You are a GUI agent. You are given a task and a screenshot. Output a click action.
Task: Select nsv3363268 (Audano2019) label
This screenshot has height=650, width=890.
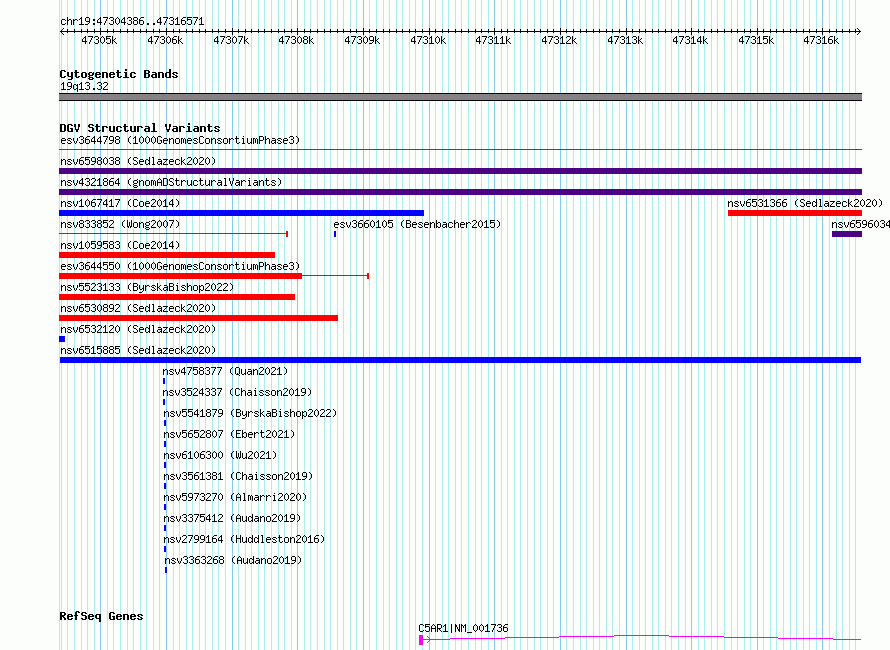(233, 560)
